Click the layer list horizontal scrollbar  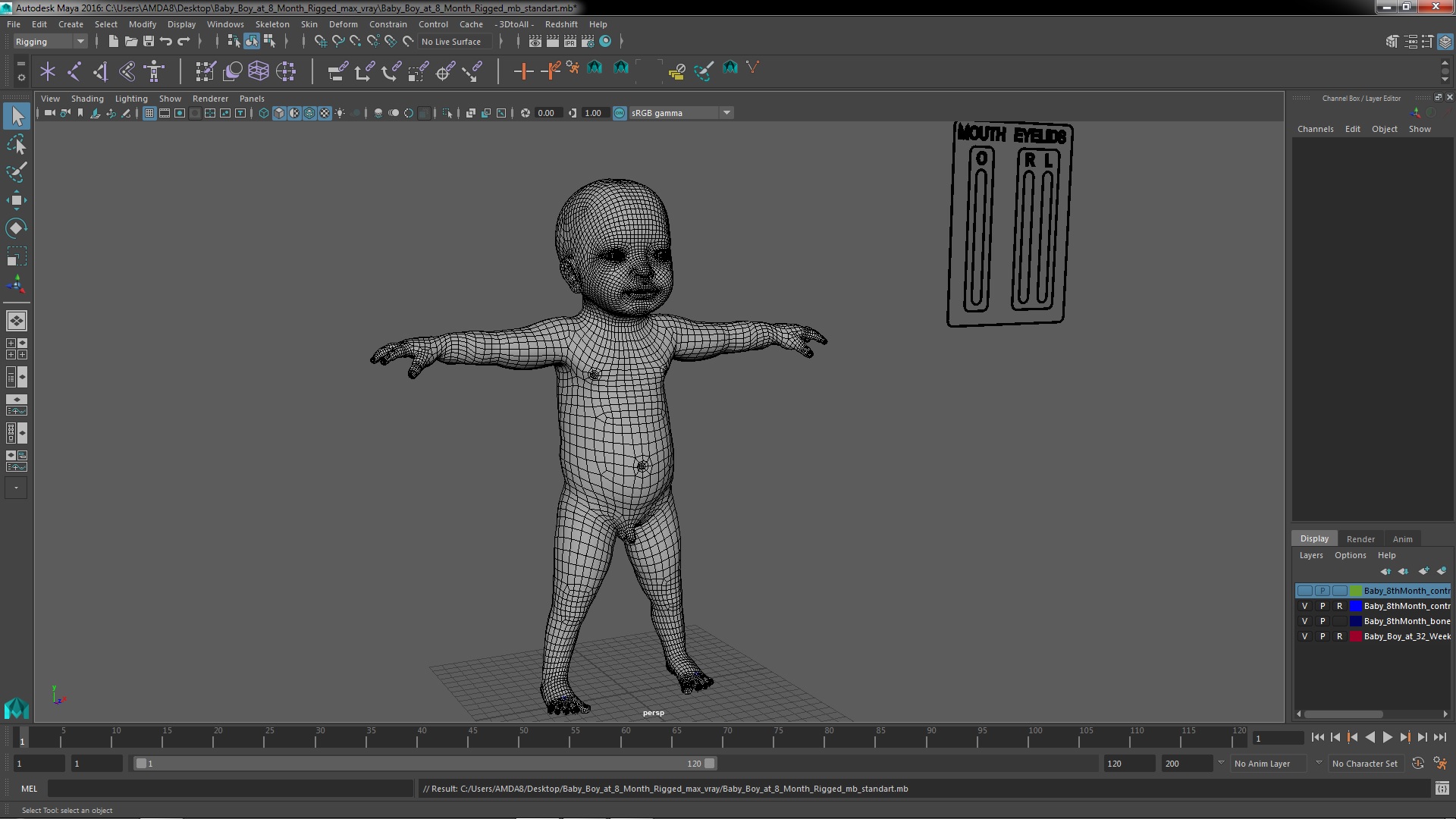tap(1342, 714)
